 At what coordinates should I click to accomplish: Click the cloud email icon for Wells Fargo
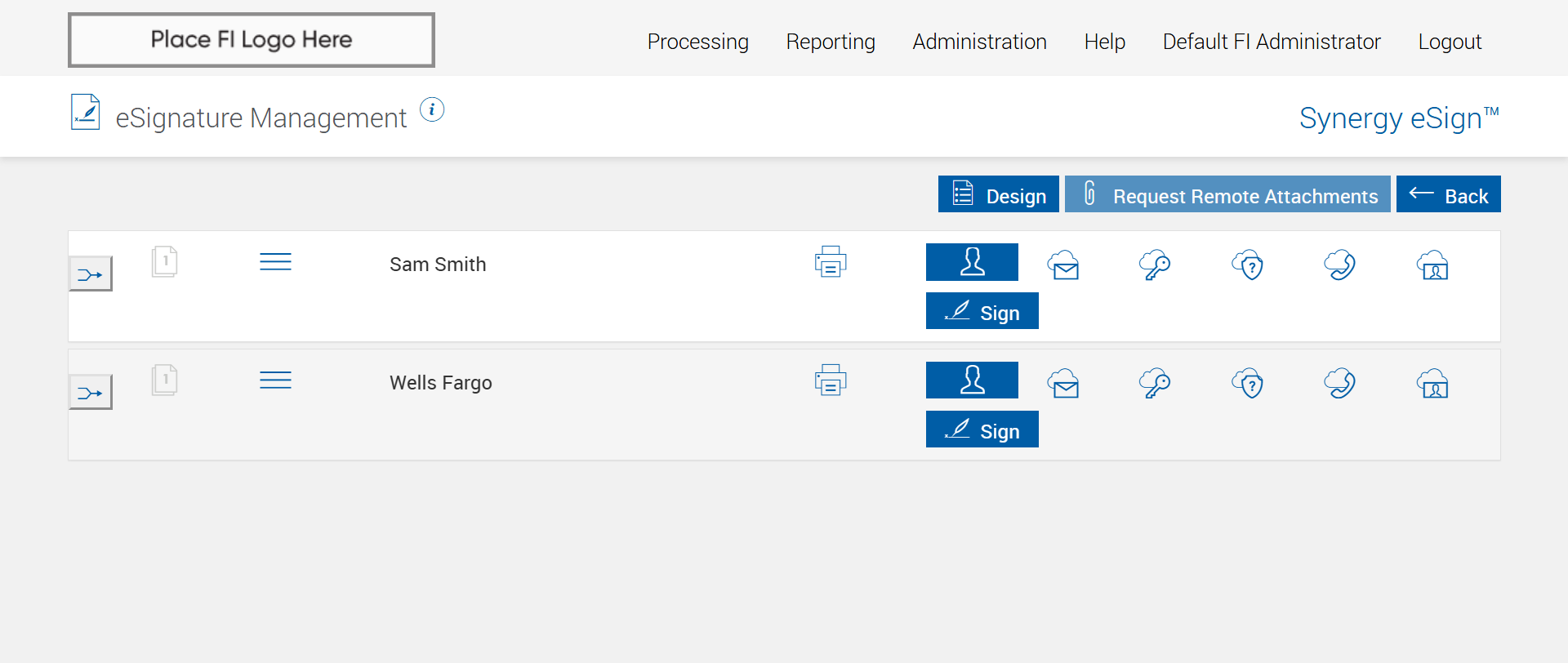[1064, 384]
